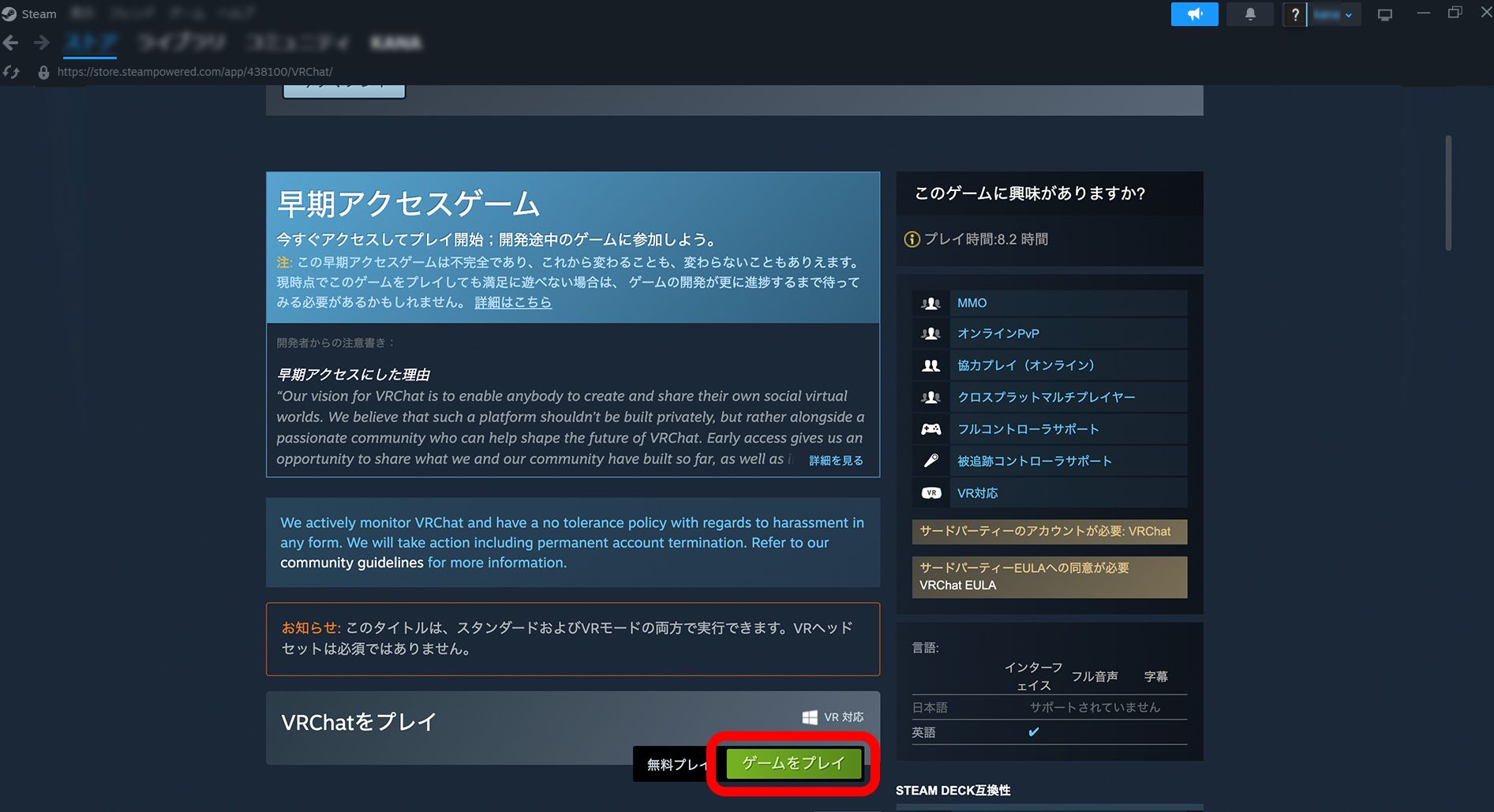Open the 詳細はこちら link
1494x812 pixels.
513,301
